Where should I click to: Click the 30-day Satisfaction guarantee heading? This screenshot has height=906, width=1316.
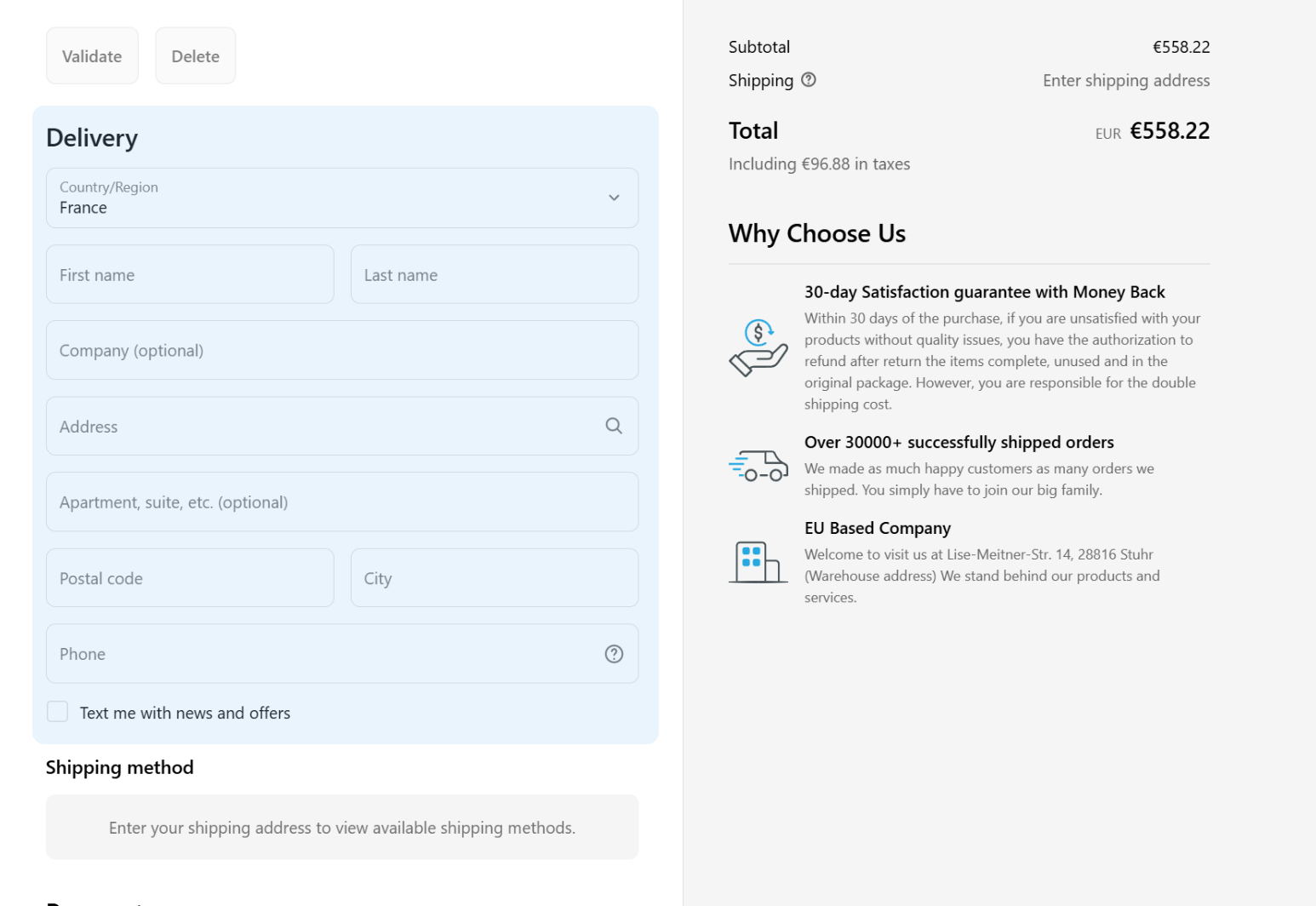984,292
